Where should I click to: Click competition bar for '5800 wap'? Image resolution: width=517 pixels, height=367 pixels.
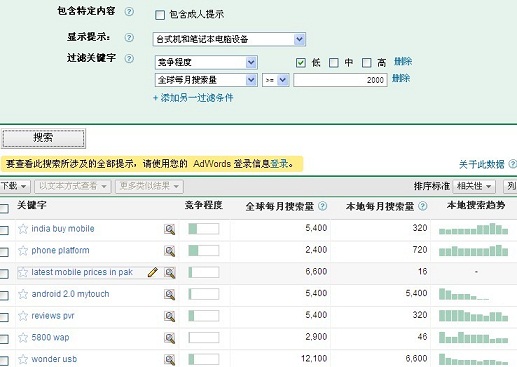coord(204,338)
